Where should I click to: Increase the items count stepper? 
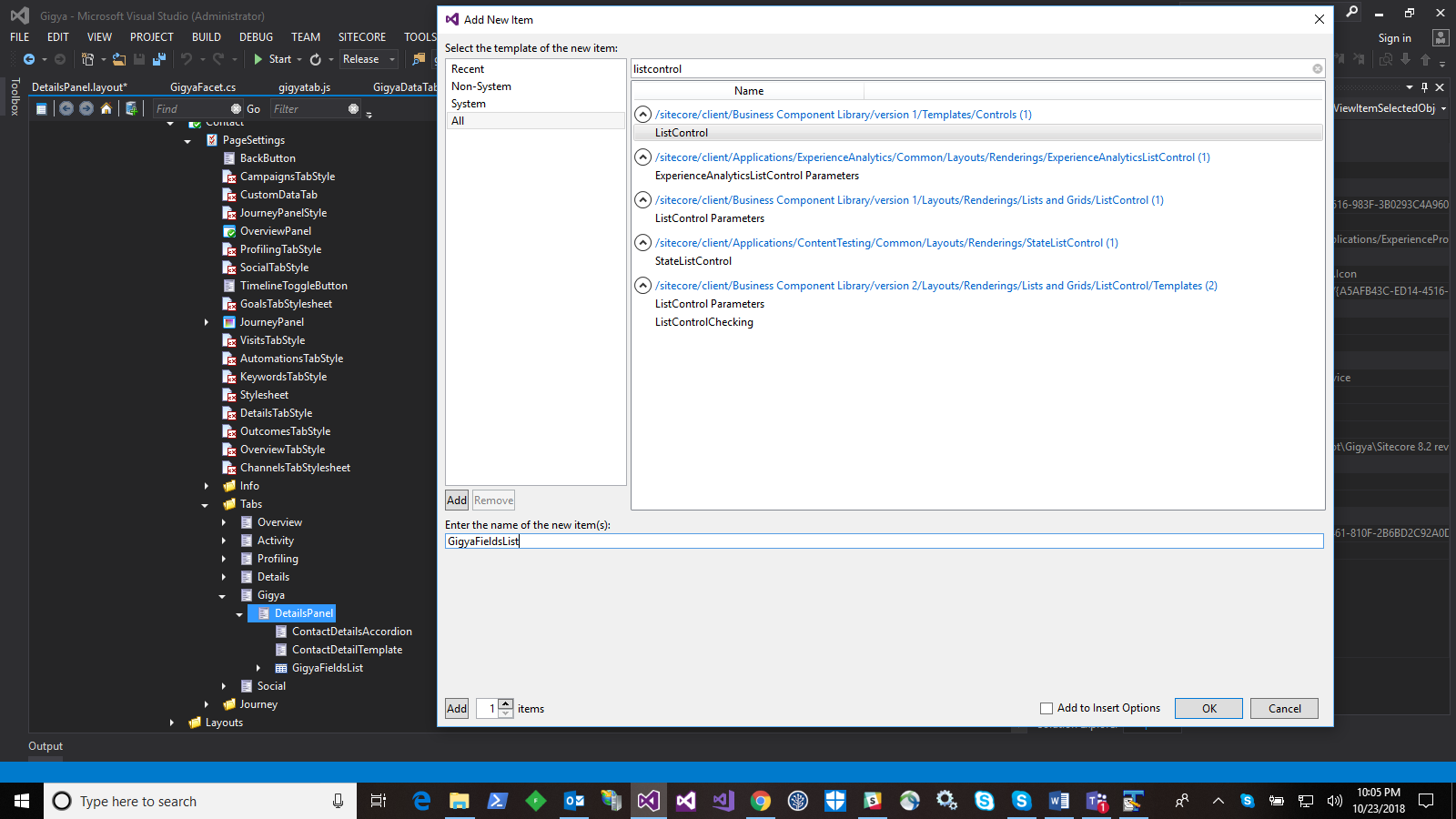coord(506,703)
